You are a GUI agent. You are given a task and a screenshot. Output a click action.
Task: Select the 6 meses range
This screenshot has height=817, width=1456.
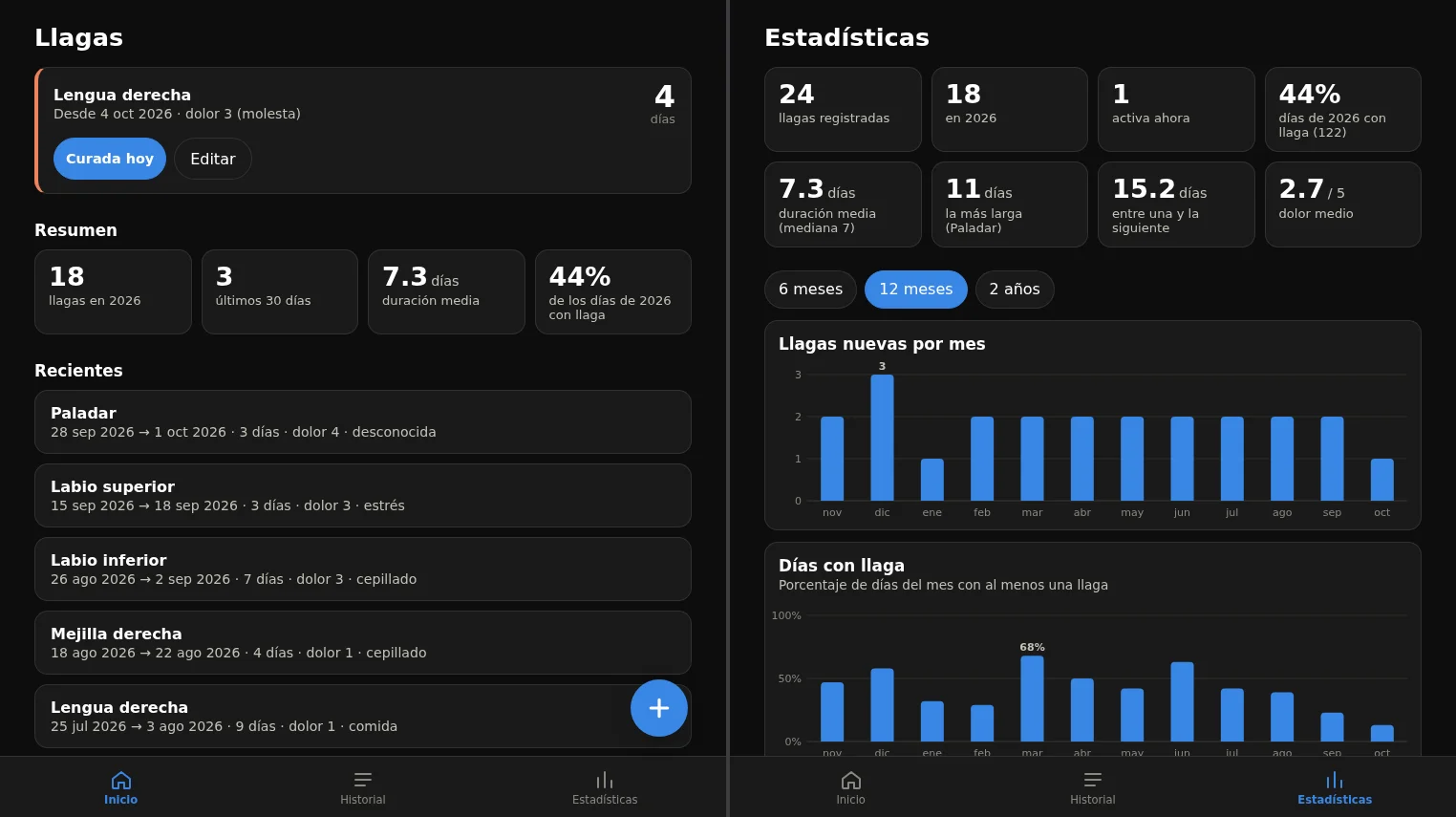coord(810,290)
